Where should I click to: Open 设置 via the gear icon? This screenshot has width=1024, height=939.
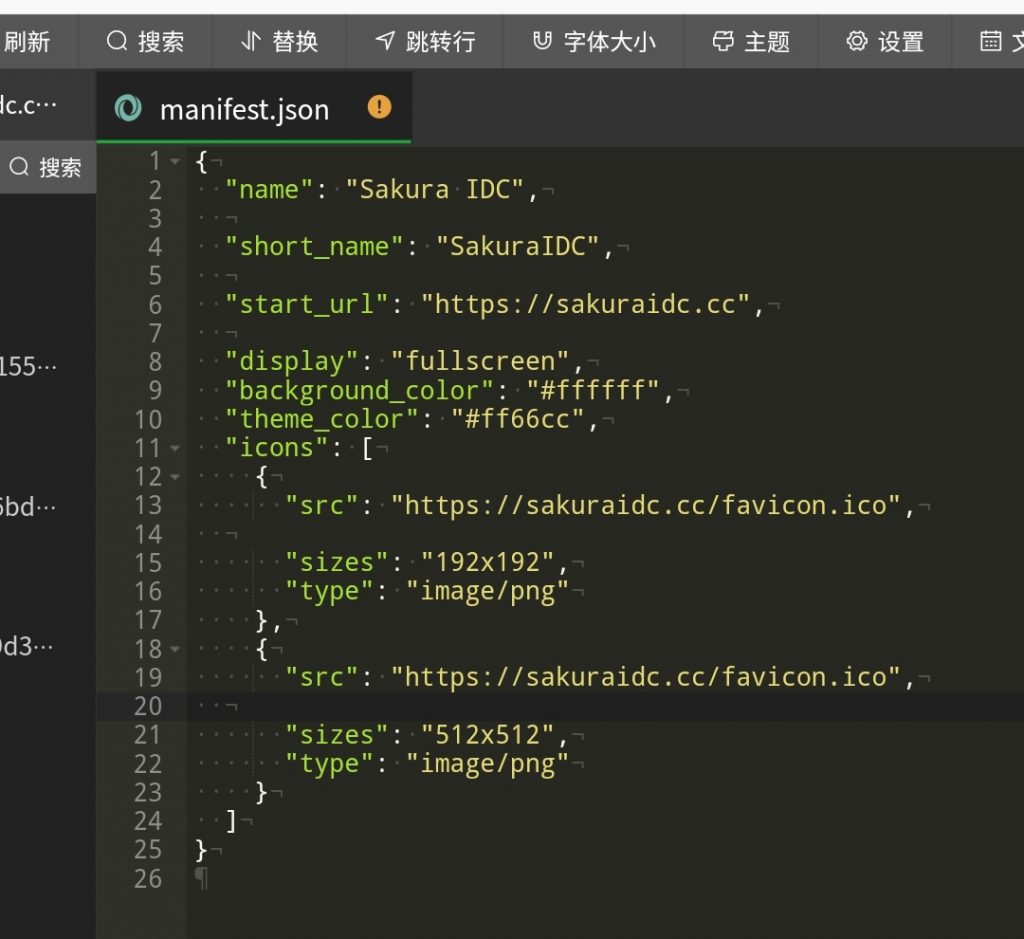coord(857,41)
